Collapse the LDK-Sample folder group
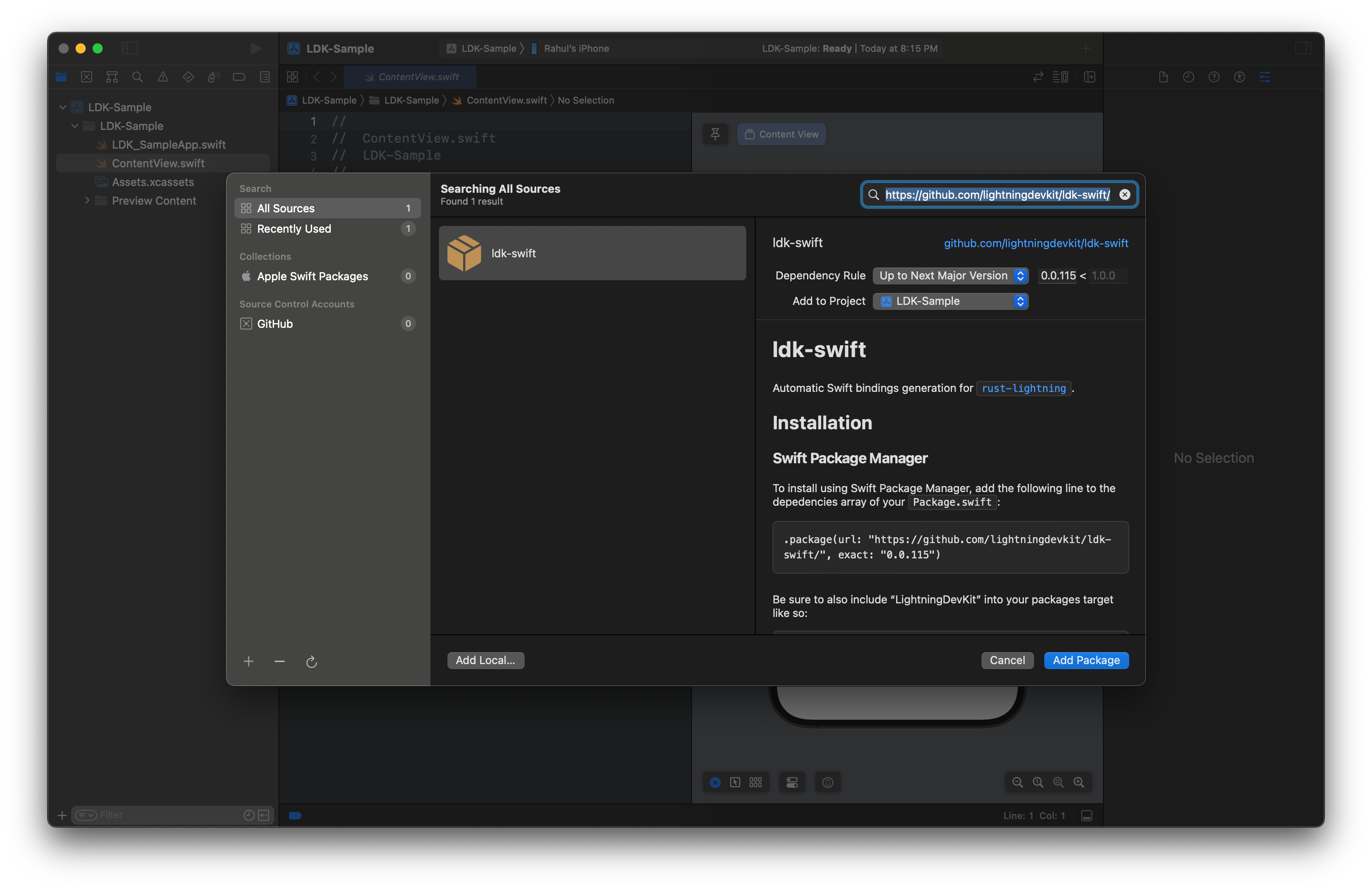 click(x=74, y=126)
